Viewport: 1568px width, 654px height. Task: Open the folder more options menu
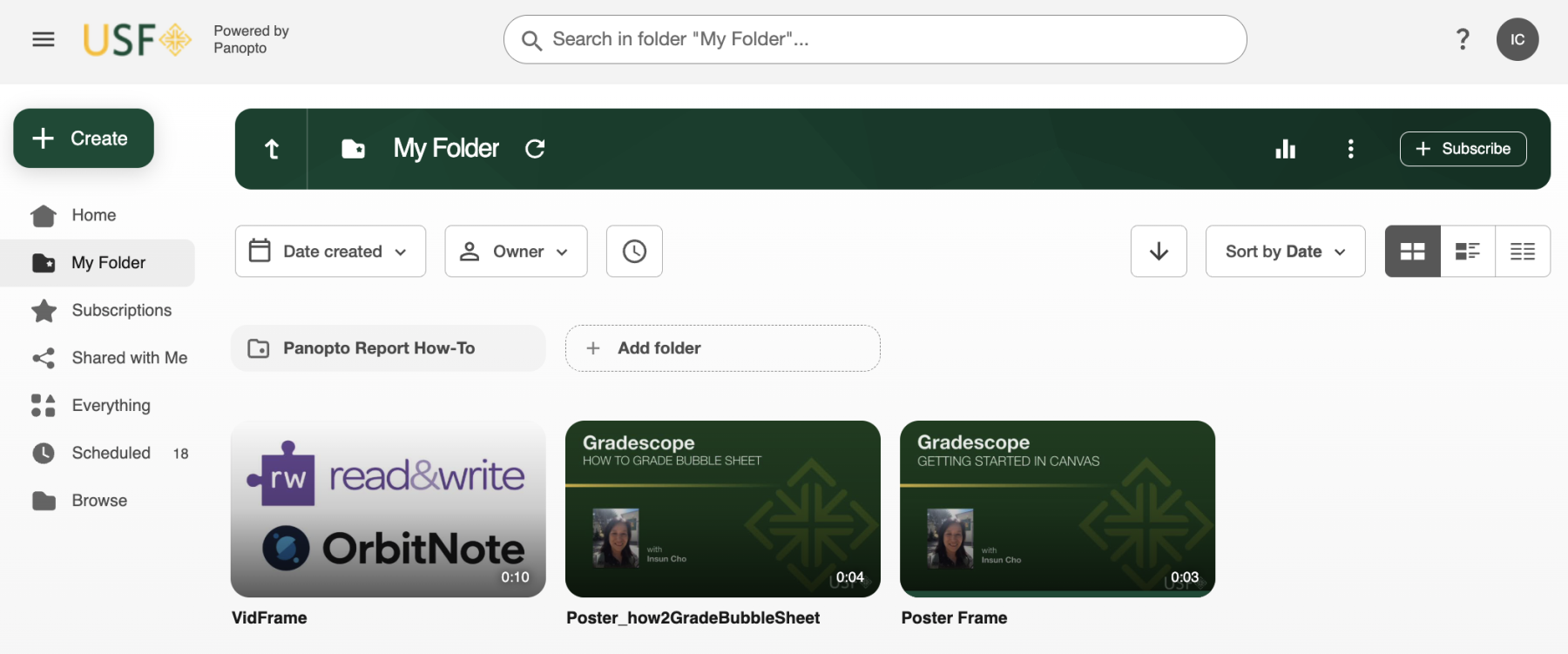pos(1350,149)
